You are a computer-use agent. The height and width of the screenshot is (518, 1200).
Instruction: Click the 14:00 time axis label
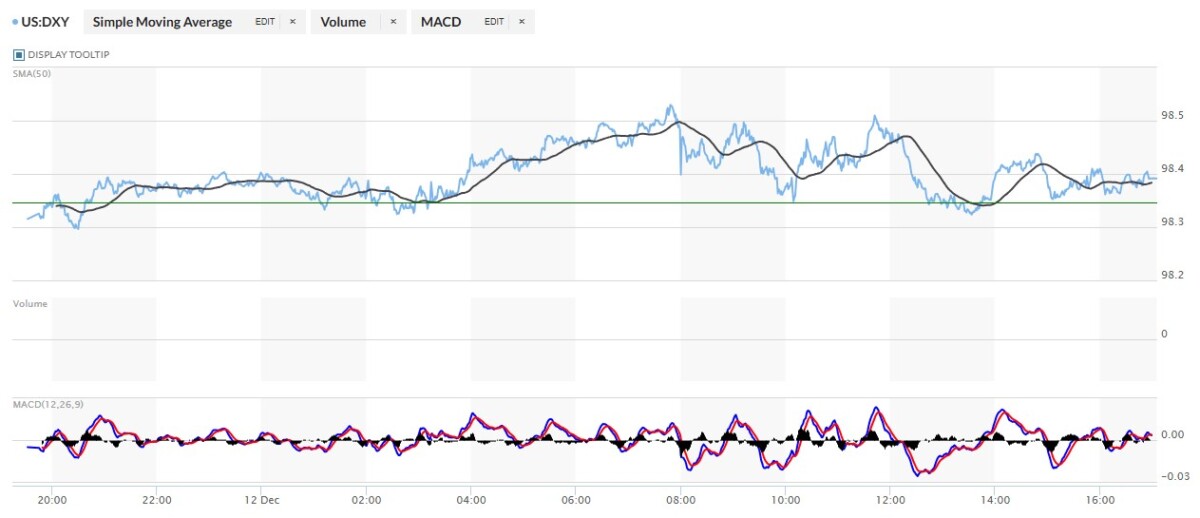(x=994, y=500)
